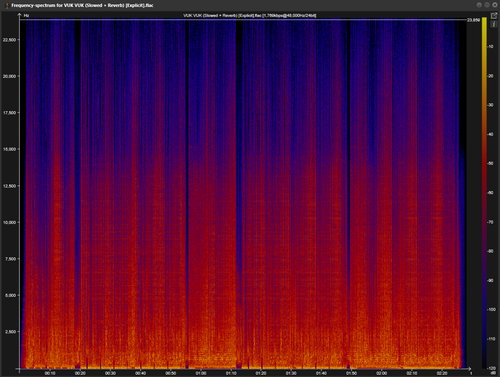Click the 00:30 time axis label
Image resolution: width=500 pixels, height=377 pixels.
110,373
